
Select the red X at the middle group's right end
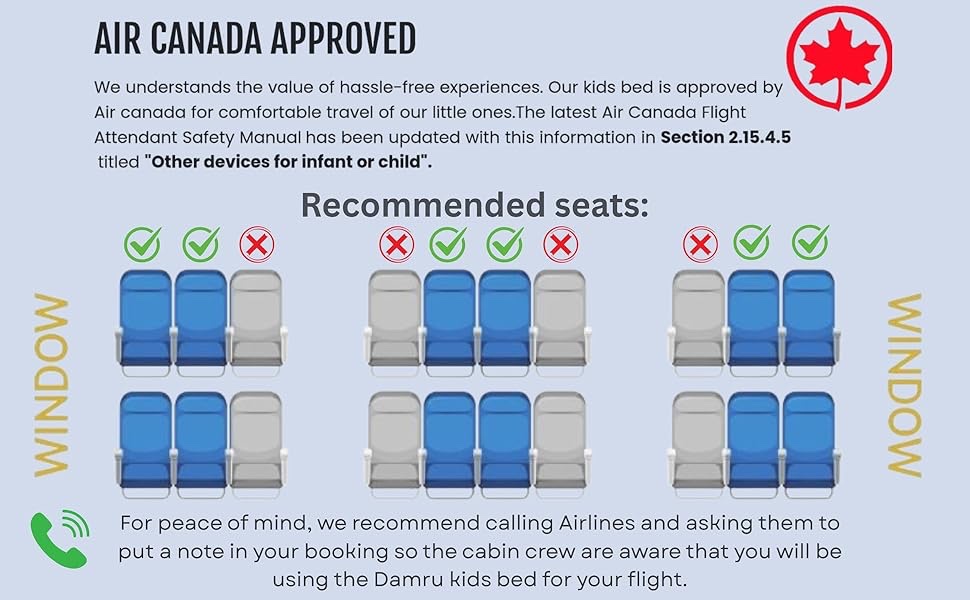coord(560,244)
